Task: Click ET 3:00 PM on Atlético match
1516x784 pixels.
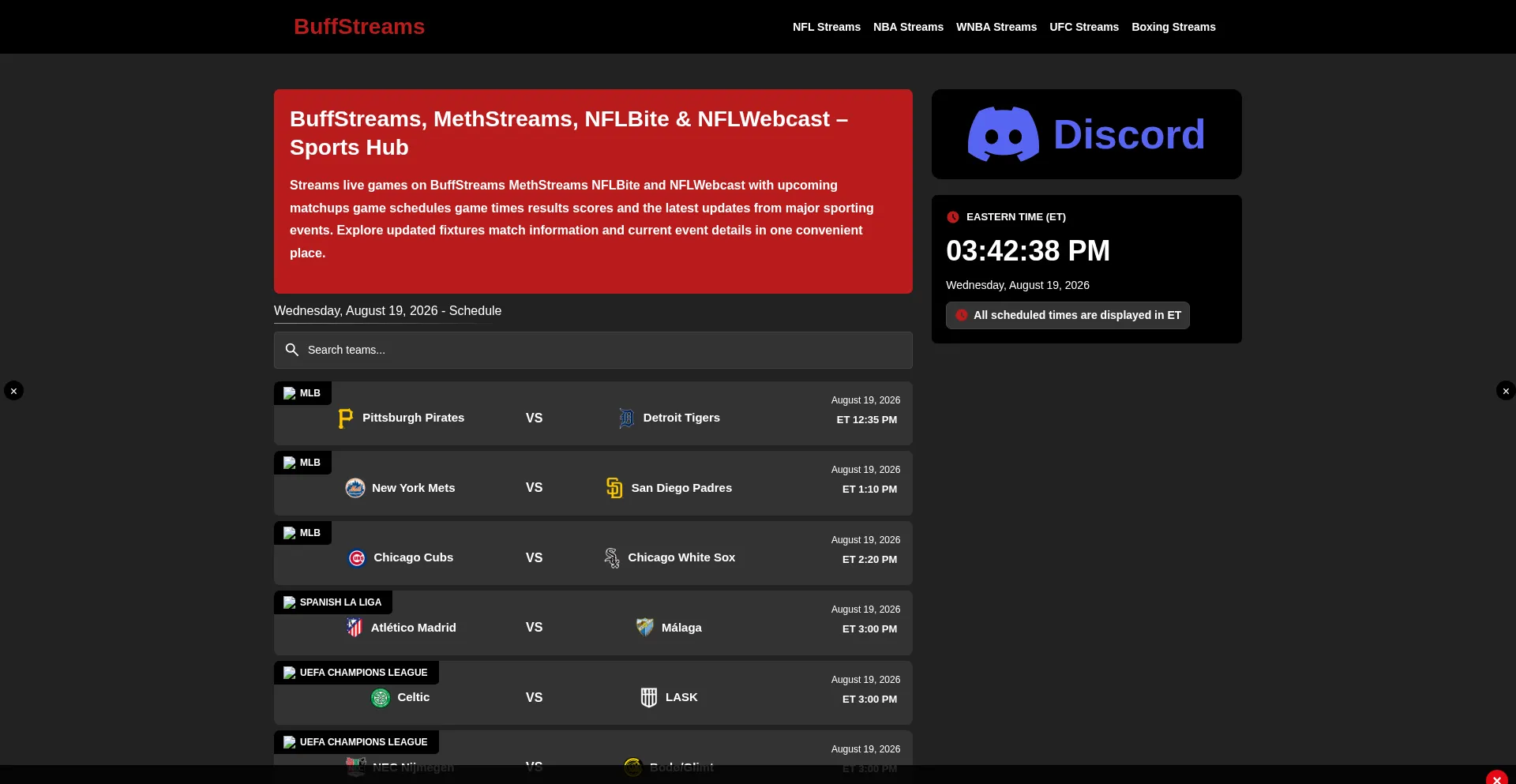Action: click(x=869, y=629)
